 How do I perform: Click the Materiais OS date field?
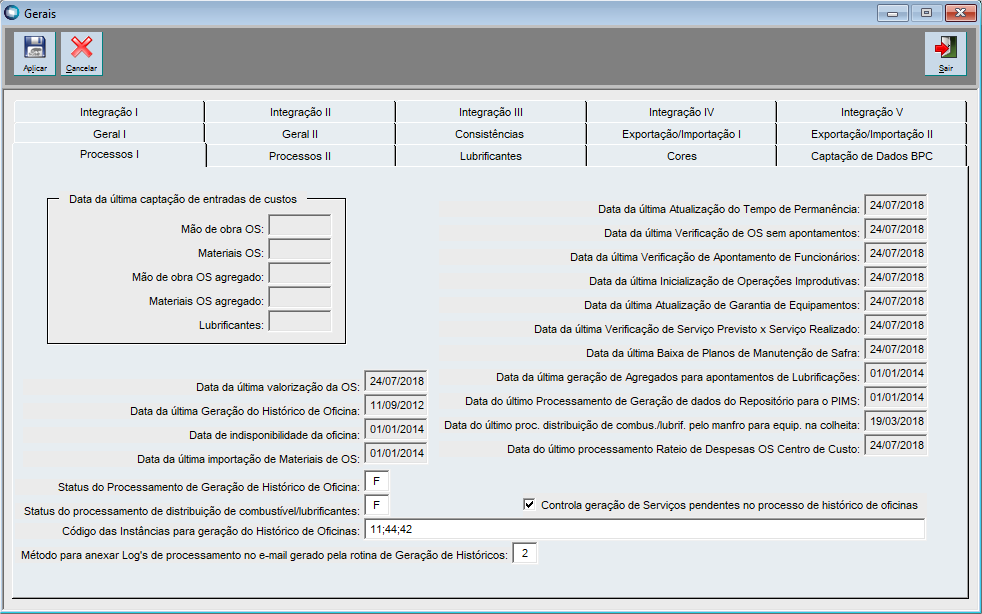click(x=300, y=250)
